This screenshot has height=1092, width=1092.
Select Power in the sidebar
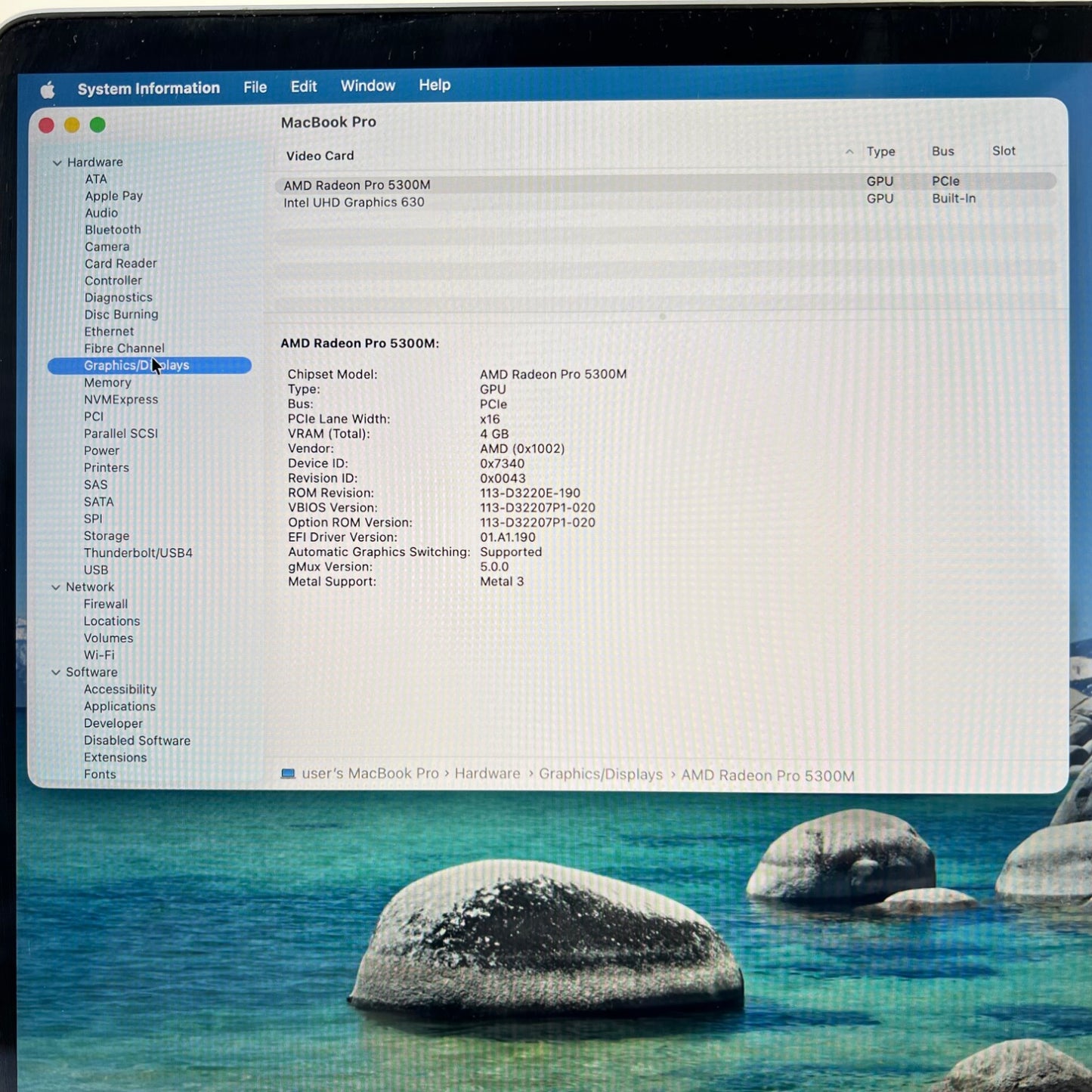(101, 451)
